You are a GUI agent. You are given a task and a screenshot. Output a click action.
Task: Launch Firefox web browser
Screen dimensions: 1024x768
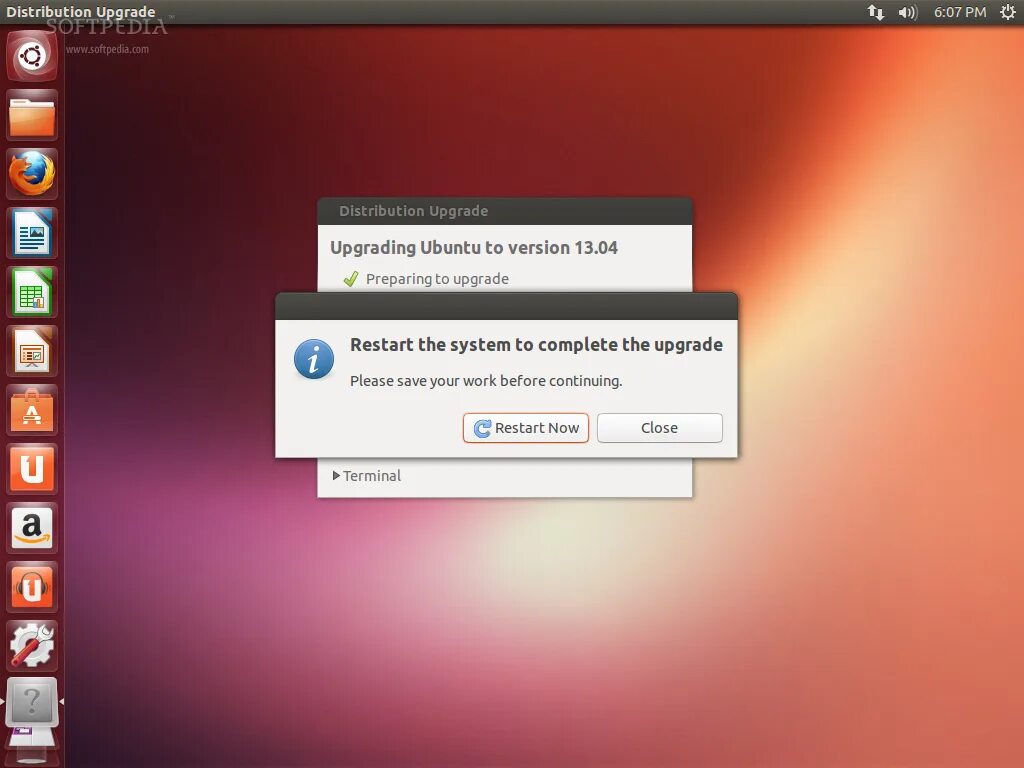pyautogui.click(x=32, y=174)
